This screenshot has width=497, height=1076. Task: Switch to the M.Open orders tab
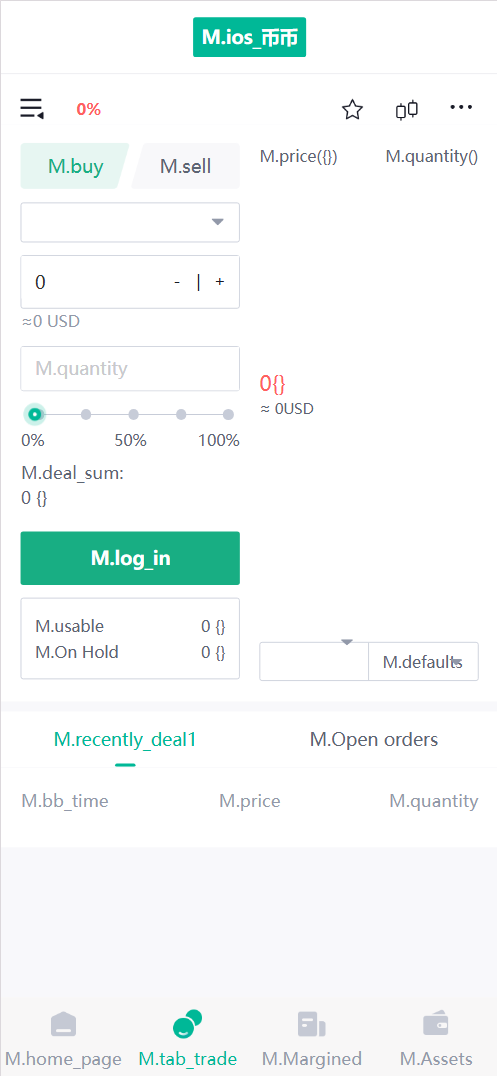pos(374,740)
